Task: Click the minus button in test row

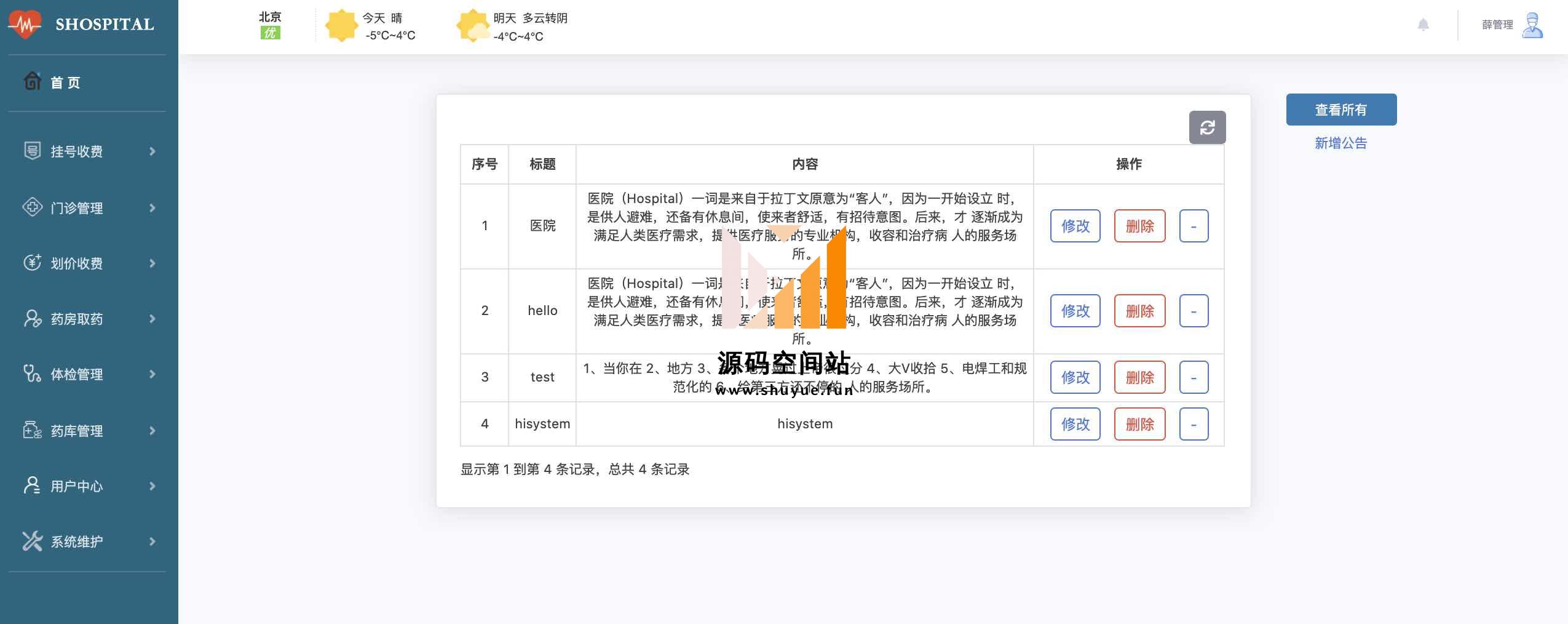Action: 1194,377
